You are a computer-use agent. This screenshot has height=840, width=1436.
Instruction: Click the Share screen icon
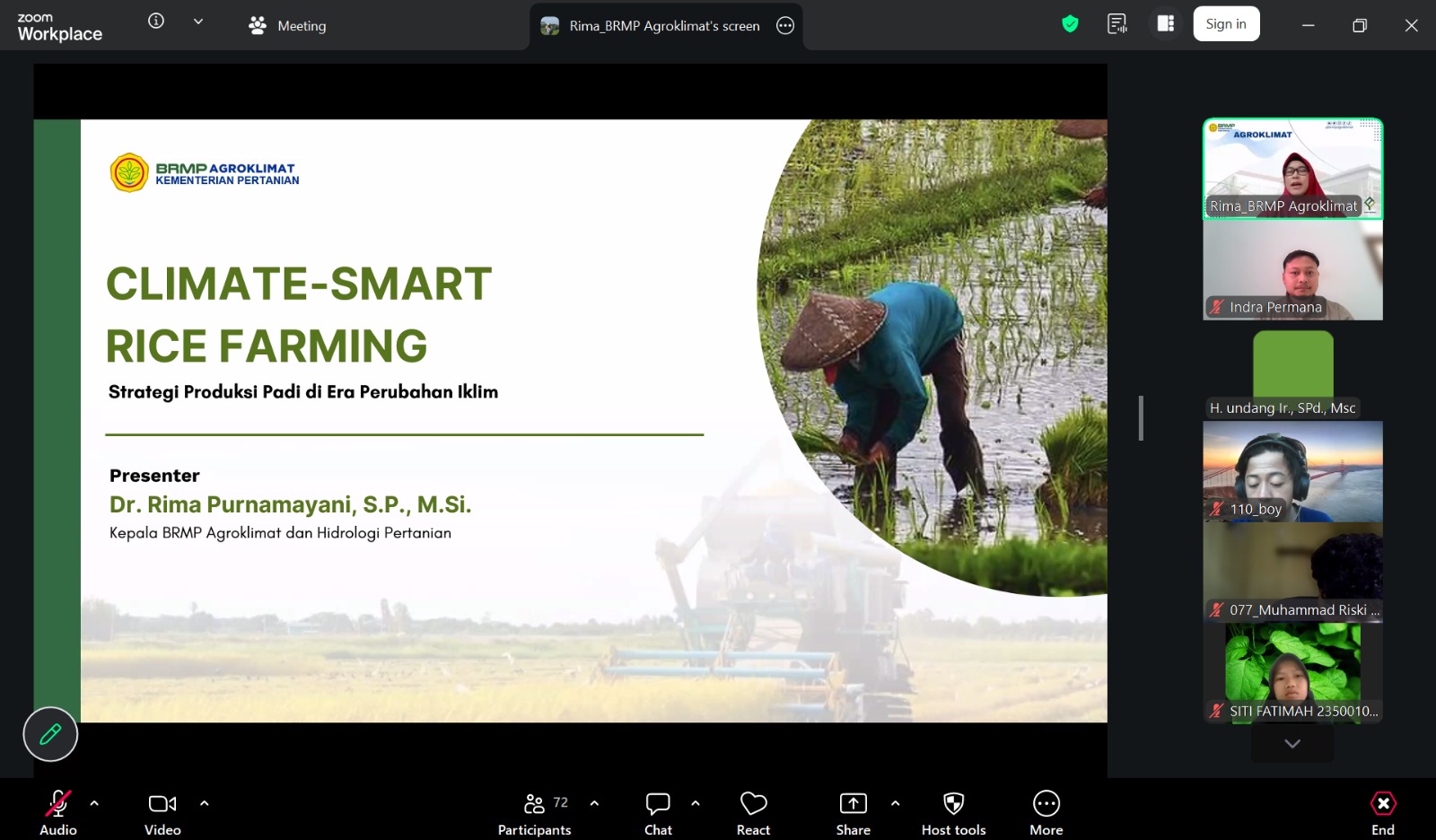tap(853, 804)
